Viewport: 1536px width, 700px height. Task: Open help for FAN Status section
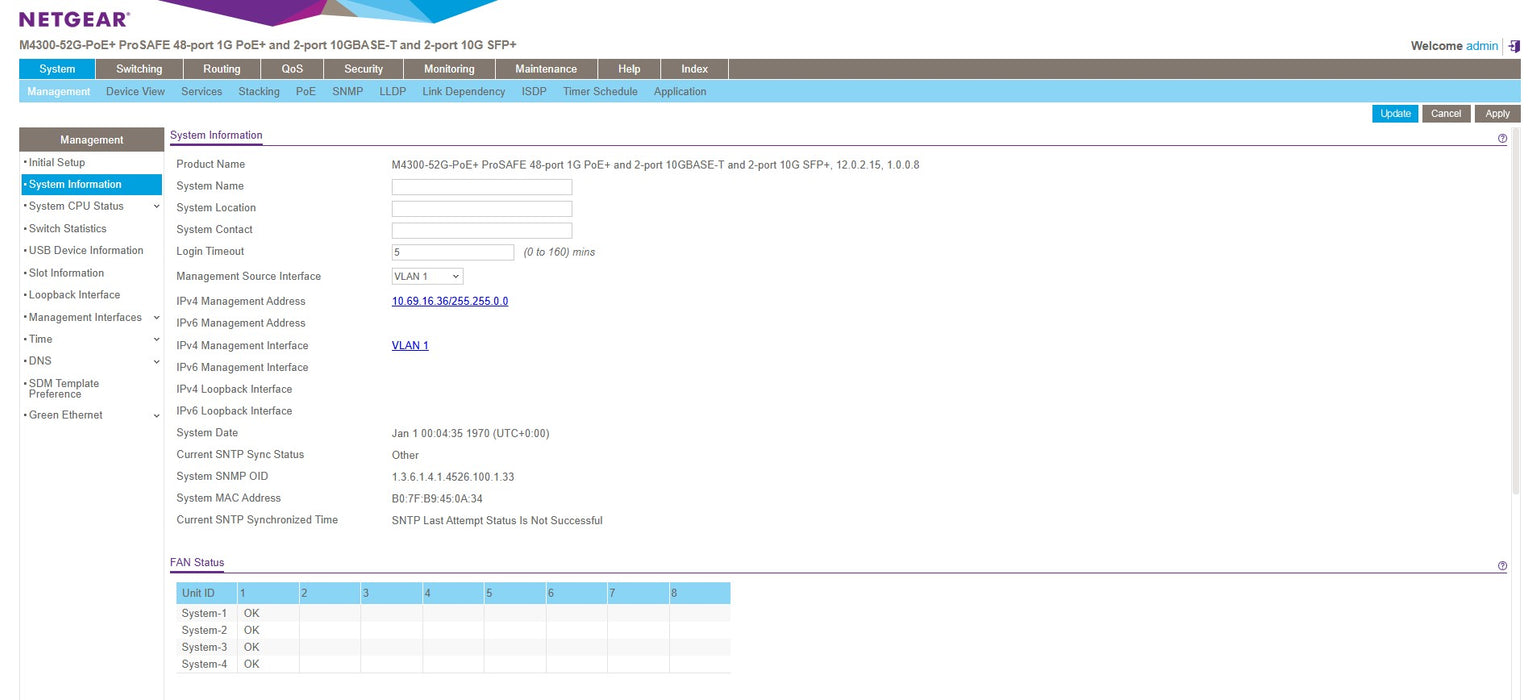[x=1502, y=566]
